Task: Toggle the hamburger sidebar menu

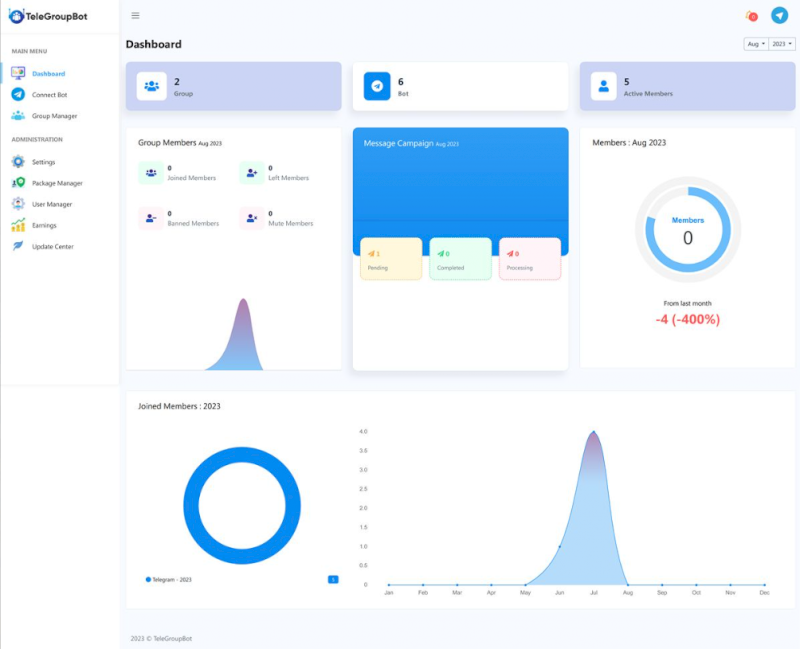Action: tap(135, 15)
